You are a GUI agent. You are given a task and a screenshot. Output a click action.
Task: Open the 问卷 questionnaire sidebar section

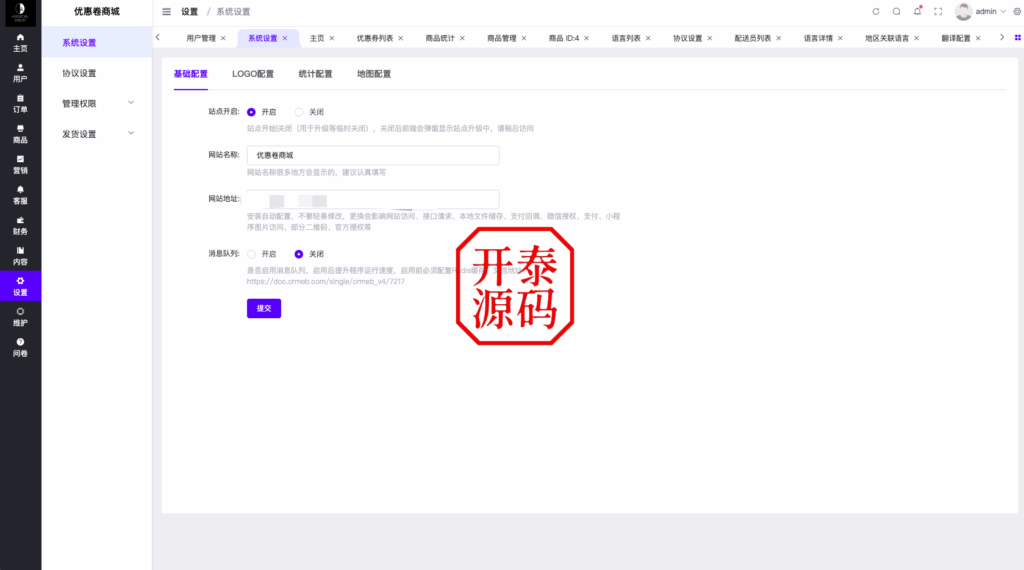20,347
